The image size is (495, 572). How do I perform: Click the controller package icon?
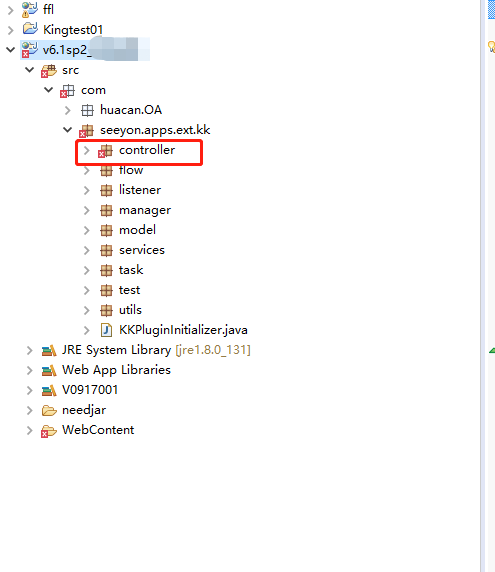(x=105, y=151)
